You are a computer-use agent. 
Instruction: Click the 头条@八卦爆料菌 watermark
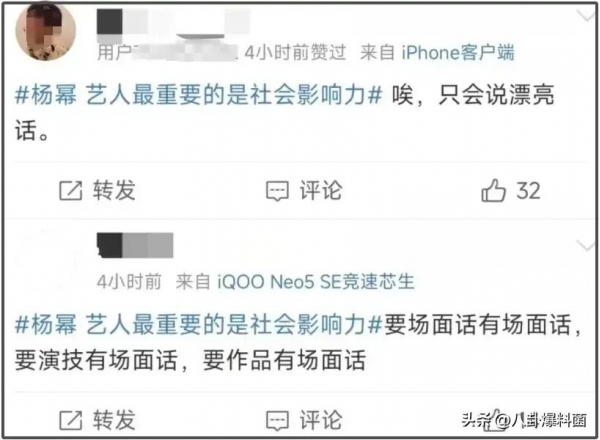click(x=524, y=420)
